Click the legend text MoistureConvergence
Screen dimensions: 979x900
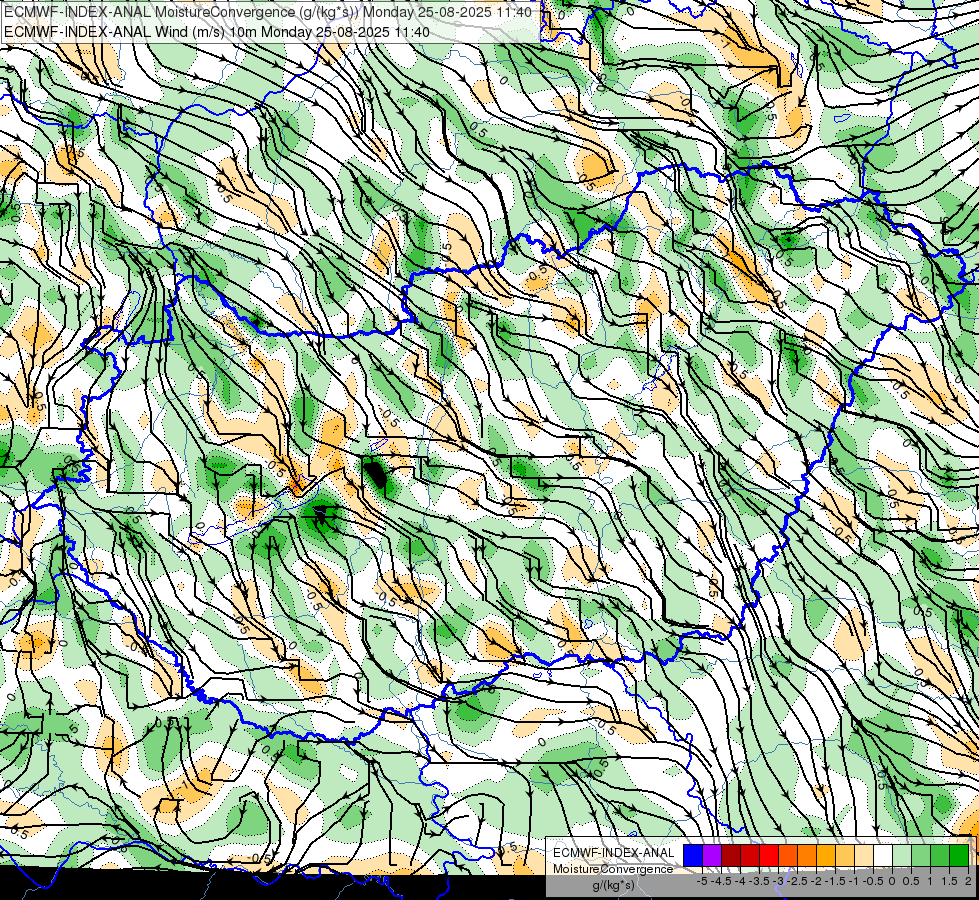click(x=613, y=869)
